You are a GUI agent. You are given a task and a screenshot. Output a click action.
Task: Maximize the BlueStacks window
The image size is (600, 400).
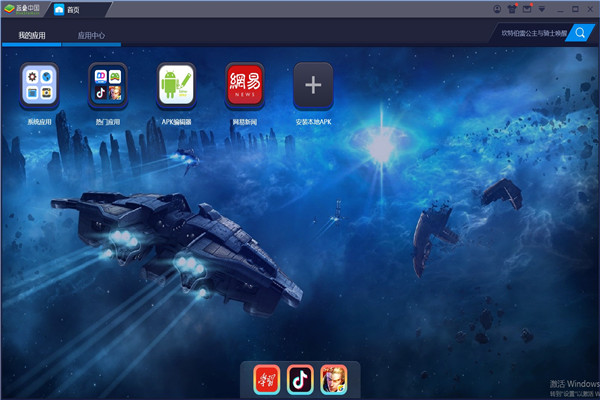click(x=575, y=9)
